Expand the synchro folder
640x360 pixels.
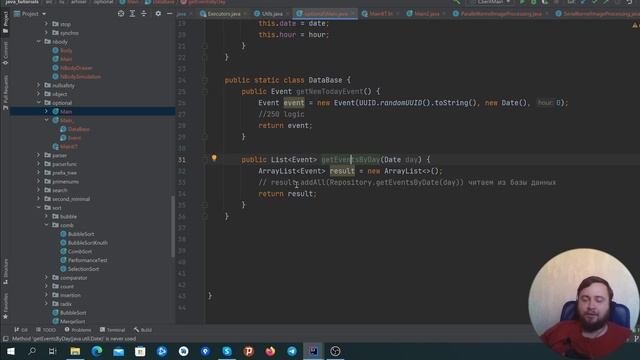click(x=46, y=33)
